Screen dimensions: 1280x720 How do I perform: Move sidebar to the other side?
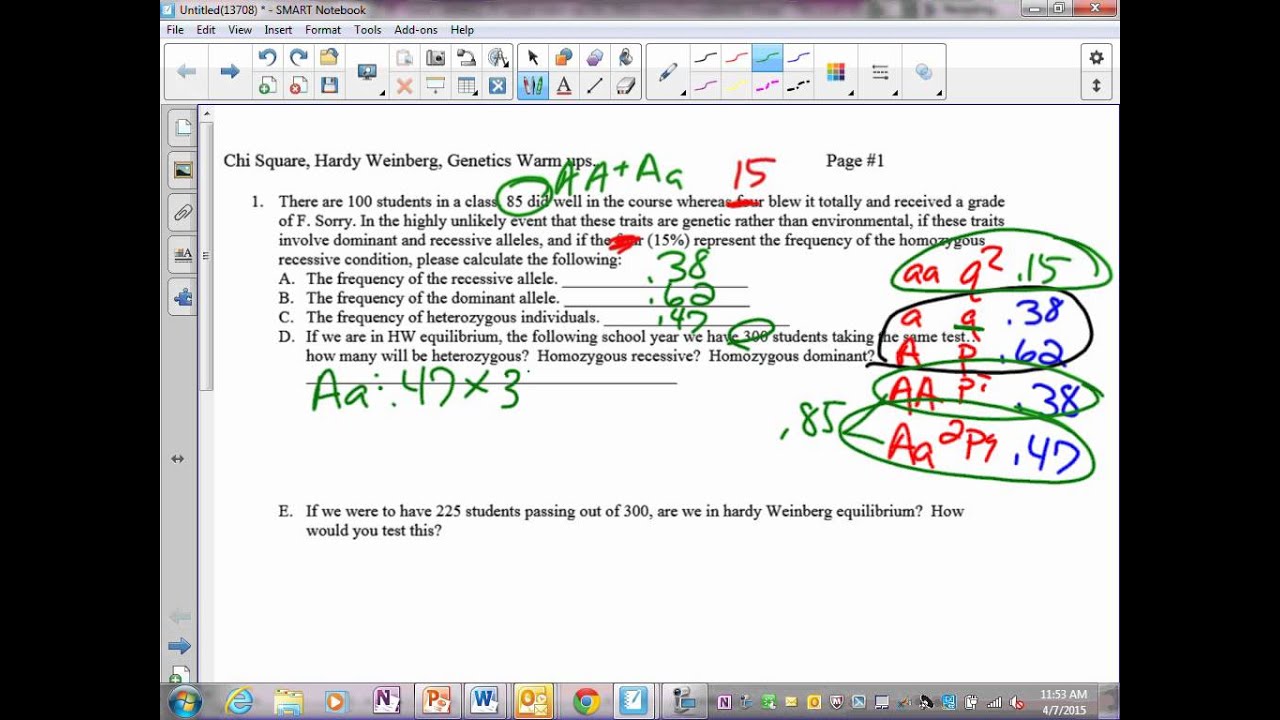pos(178,459)
